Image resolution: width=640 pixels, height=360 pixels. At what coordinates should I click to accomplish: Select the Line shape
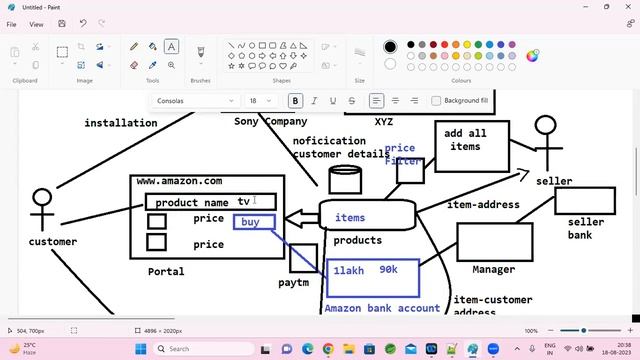[231, 45]
